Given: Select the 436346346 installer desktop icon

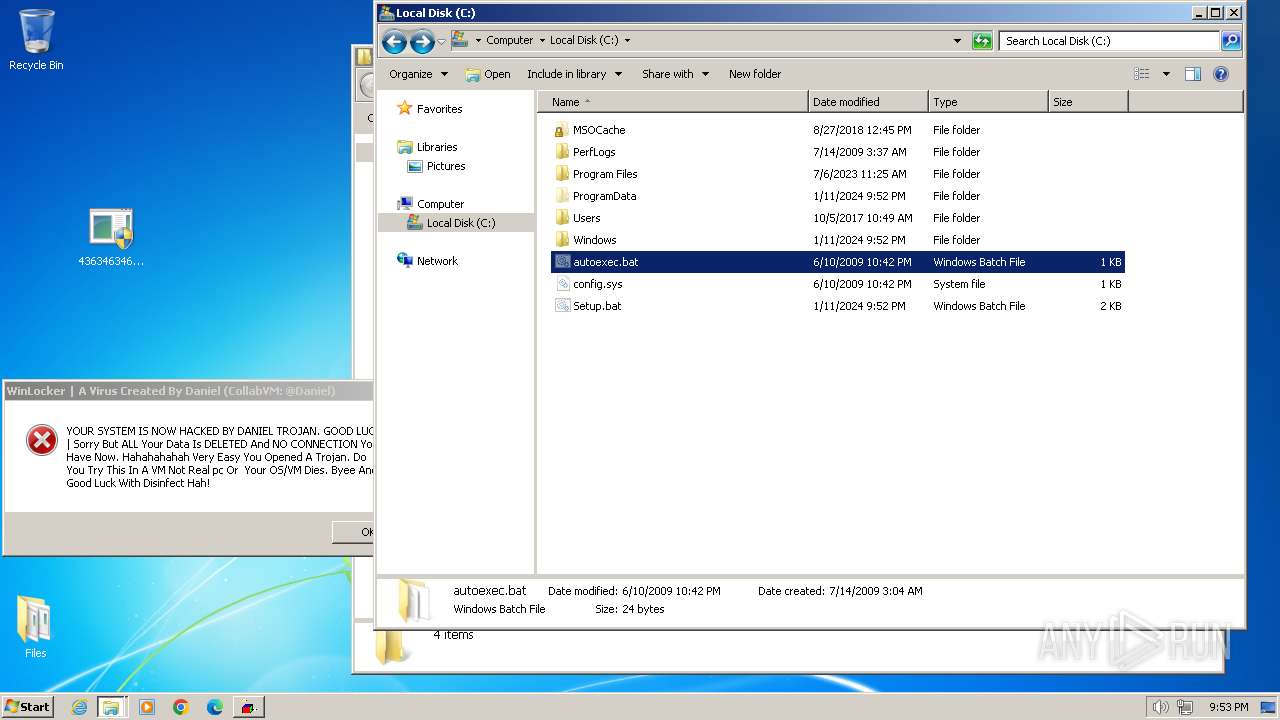Looking at the screenshot, I should (x=111, y=238).
